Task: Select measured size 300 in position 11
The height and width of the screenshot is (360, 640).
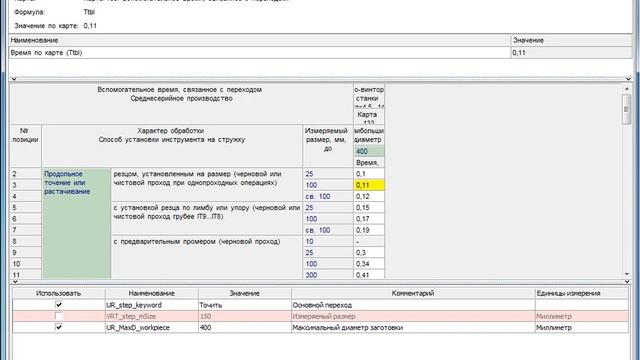Action: click(328, 275)
